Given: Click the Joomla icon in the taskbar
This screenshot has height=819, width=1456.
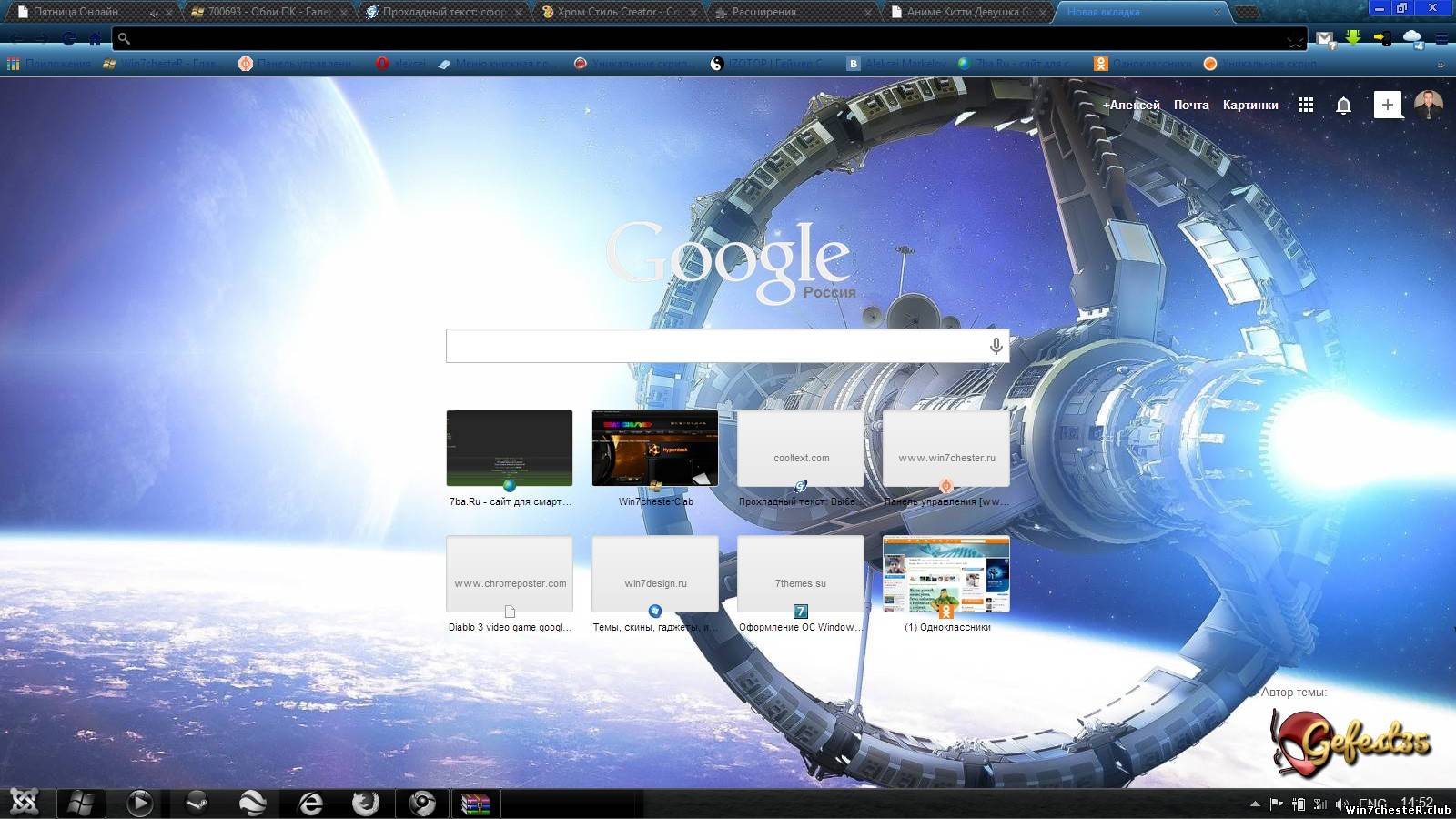Looking at the screenshot, I should coord(25,803).
